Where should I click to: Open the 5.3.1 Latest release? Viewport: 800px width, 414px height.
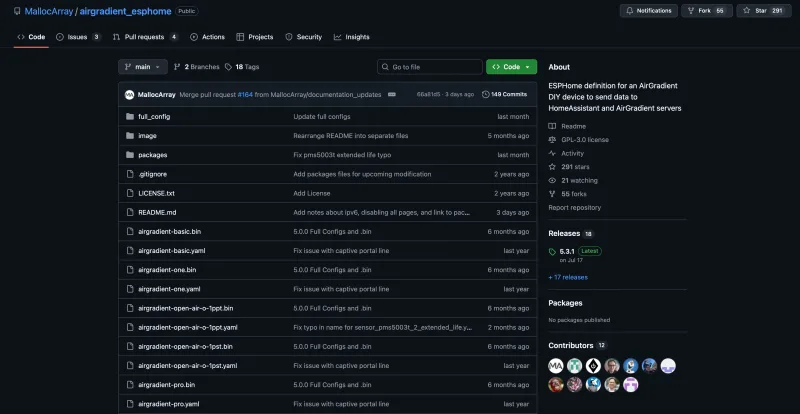pos(576,251)
